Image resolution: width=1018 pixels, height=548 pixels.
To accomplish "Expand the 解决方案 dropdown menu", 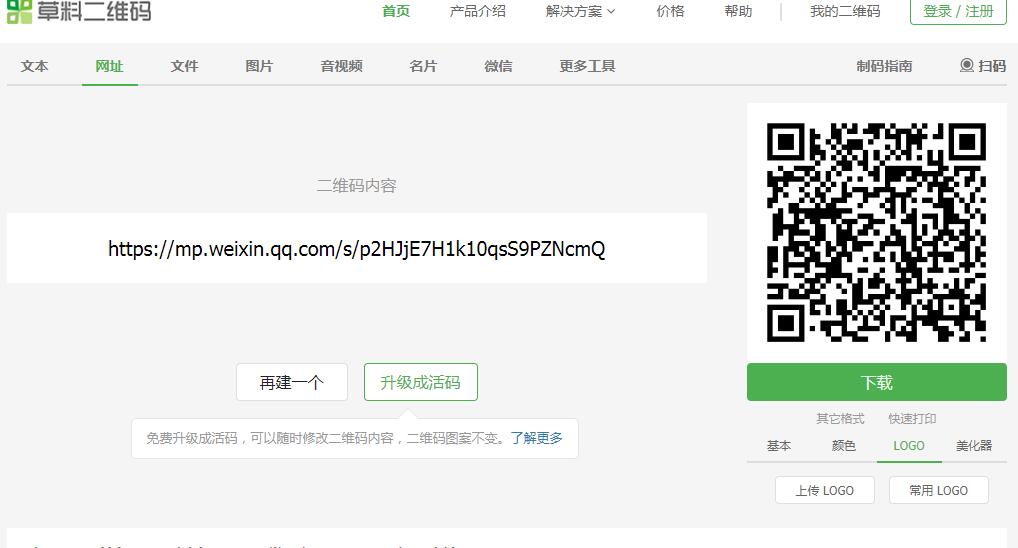I will tap(580, 11).
